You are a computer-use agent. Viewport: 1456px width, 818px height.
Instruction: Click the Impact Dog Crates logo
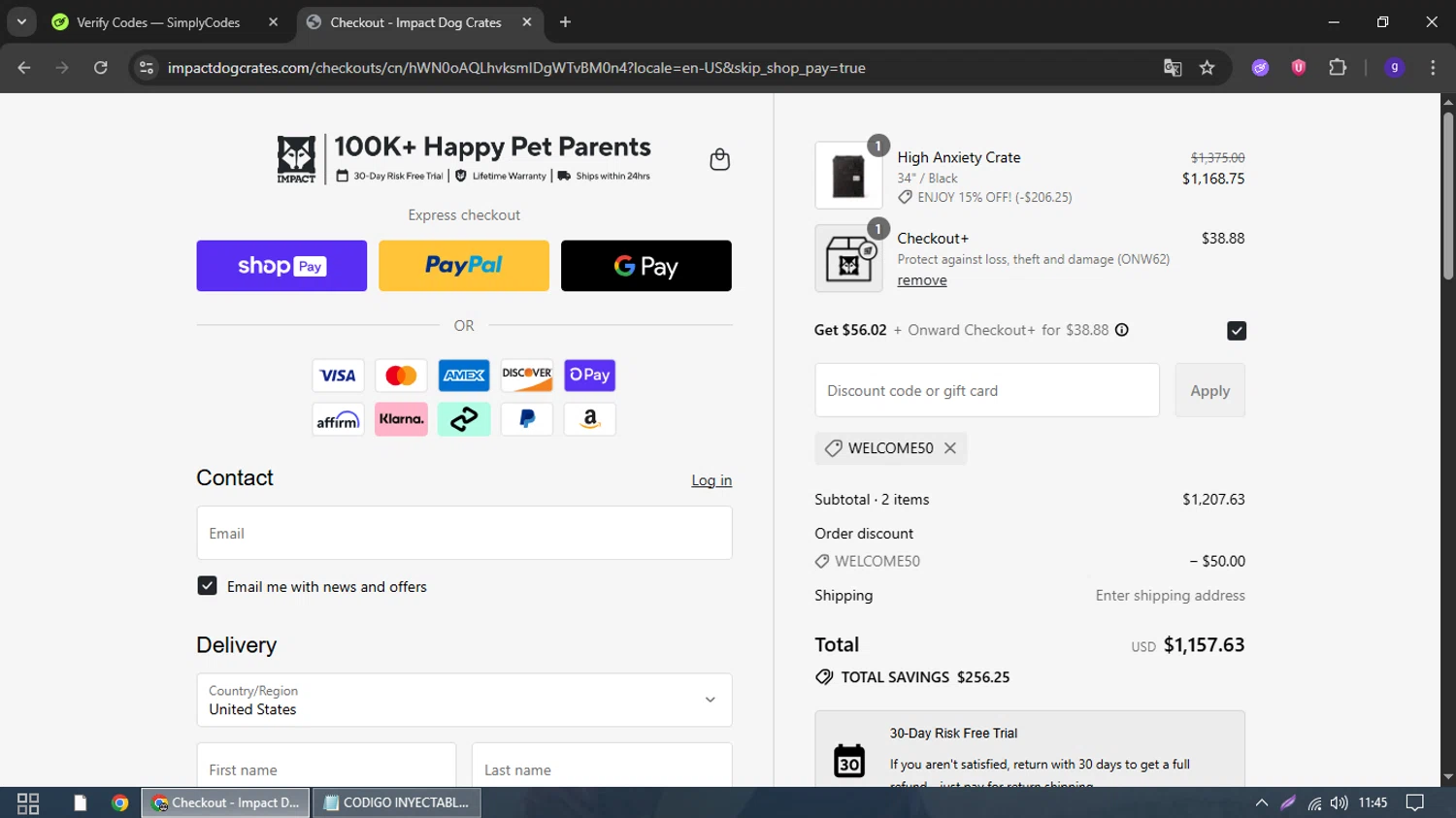pyautogui.click(x=296, y=159)
